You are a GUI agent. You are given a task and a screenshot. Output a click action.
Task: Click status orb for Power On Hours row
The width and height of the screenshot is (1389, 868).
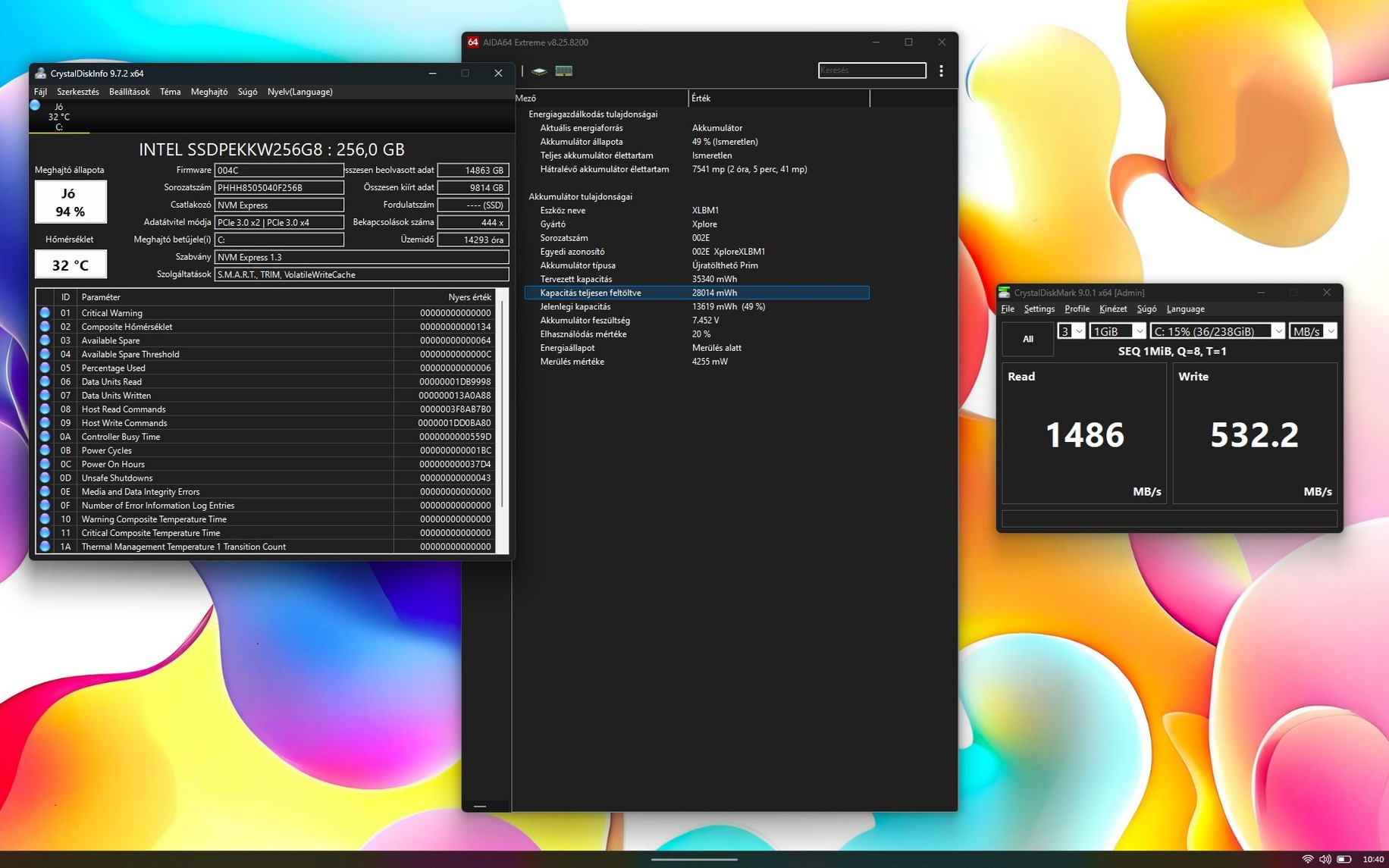(45, 464)
